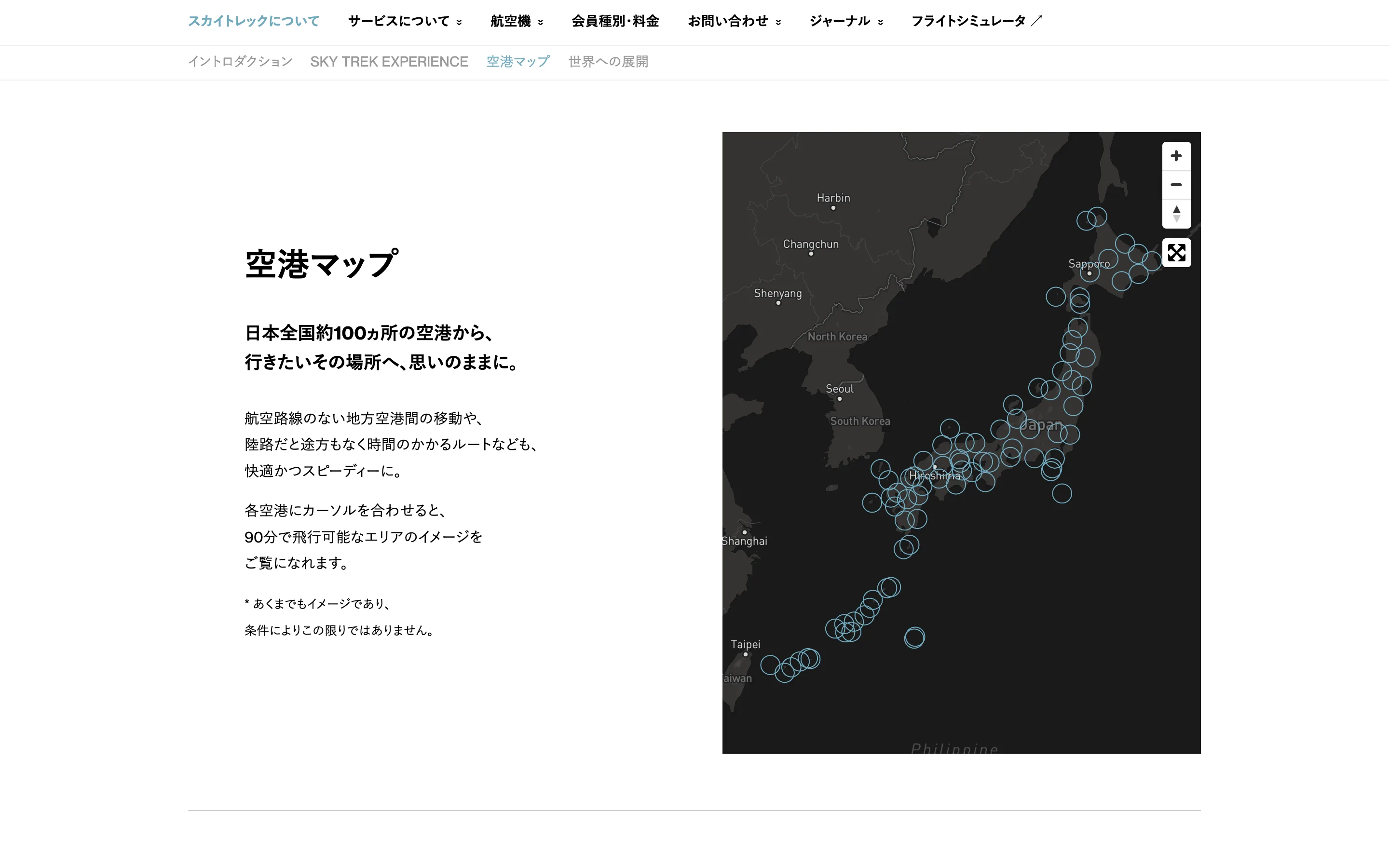This screenshot has height=868, width=1389.
Task: Select the 空港マップ sub-navigation tab
Action: [x=517, y=61]
